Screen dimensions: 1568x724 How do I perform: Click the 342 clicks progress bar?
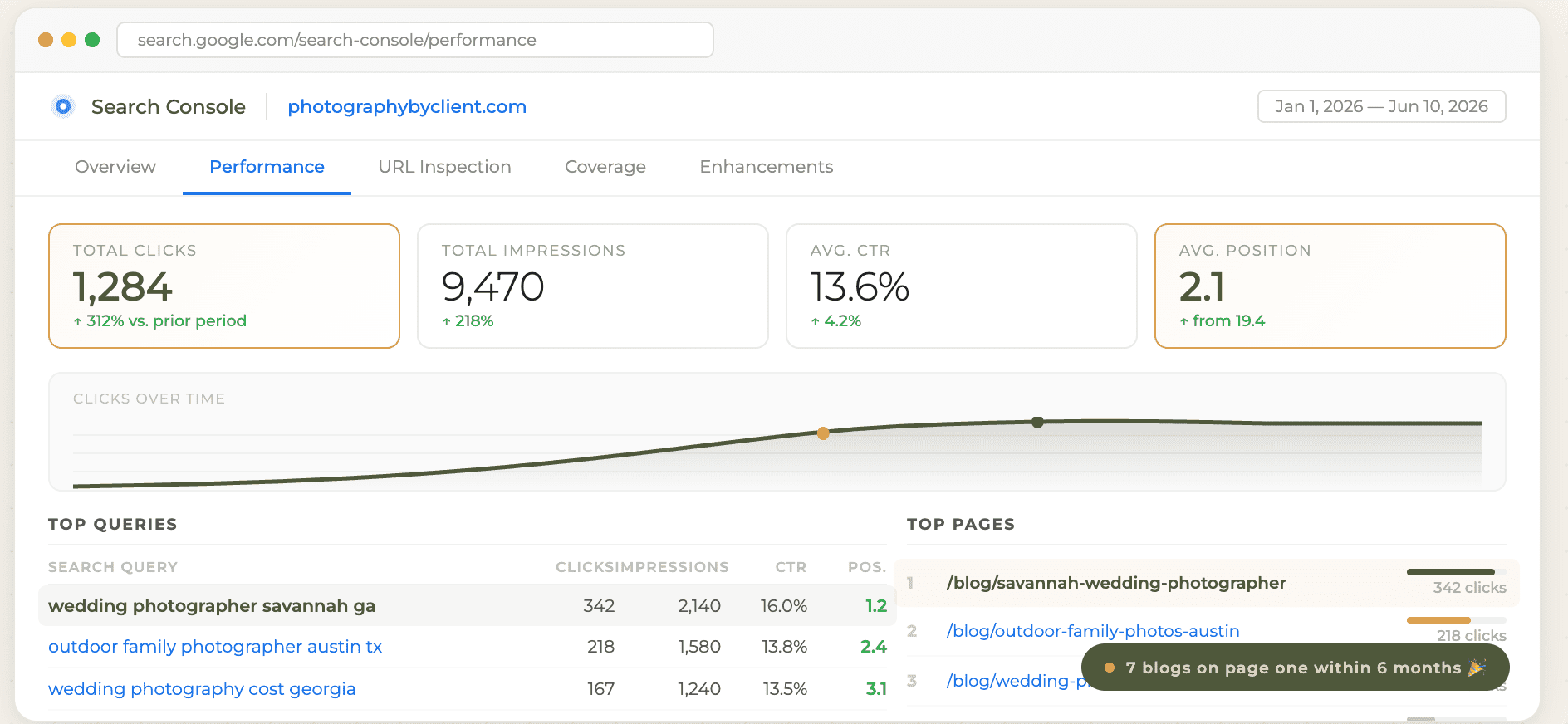(x=1457, y=572)
